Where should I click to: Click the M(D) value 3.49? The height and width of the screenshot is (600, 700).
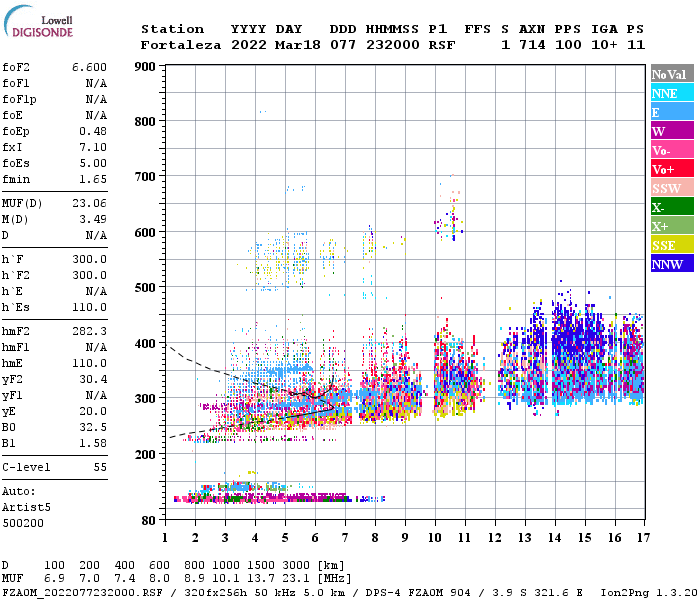[x=93, y=220]
